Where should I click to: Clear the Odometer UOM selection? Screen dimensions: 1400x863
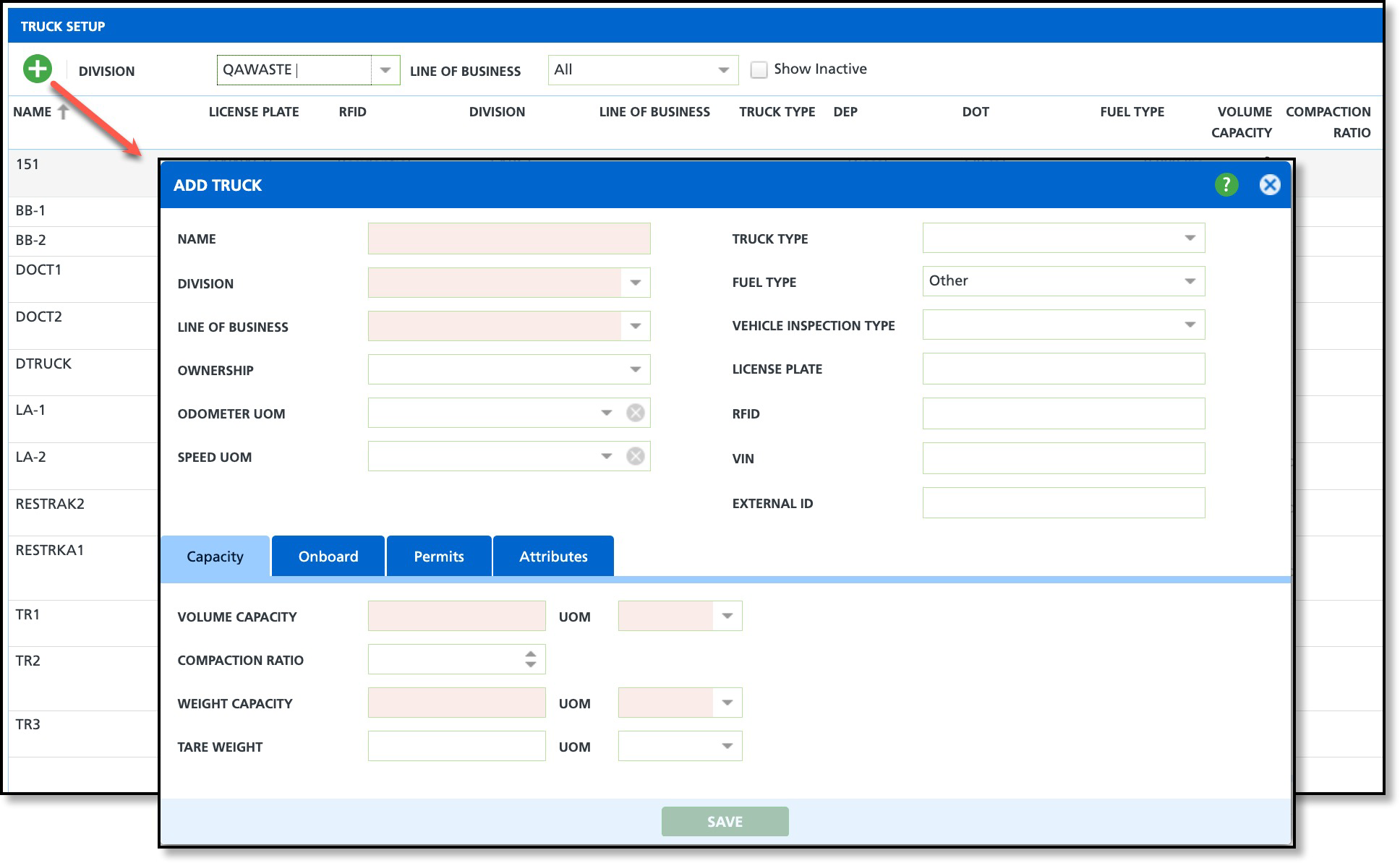tap(635, 413)
